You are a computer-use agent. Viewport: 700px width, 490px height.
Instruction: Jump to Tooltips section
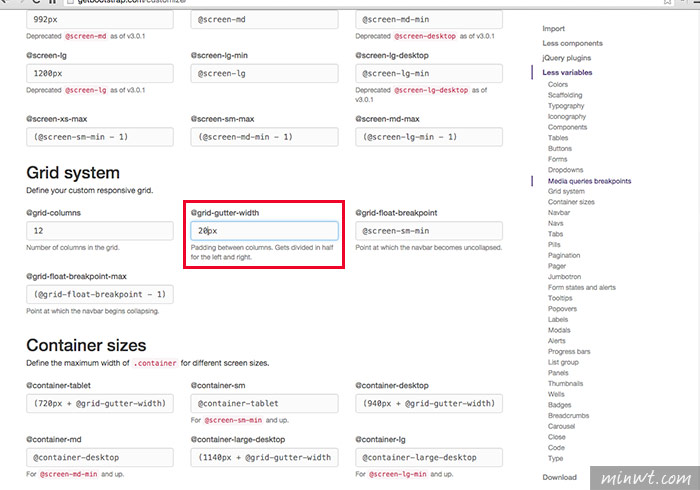pos(560,299)
